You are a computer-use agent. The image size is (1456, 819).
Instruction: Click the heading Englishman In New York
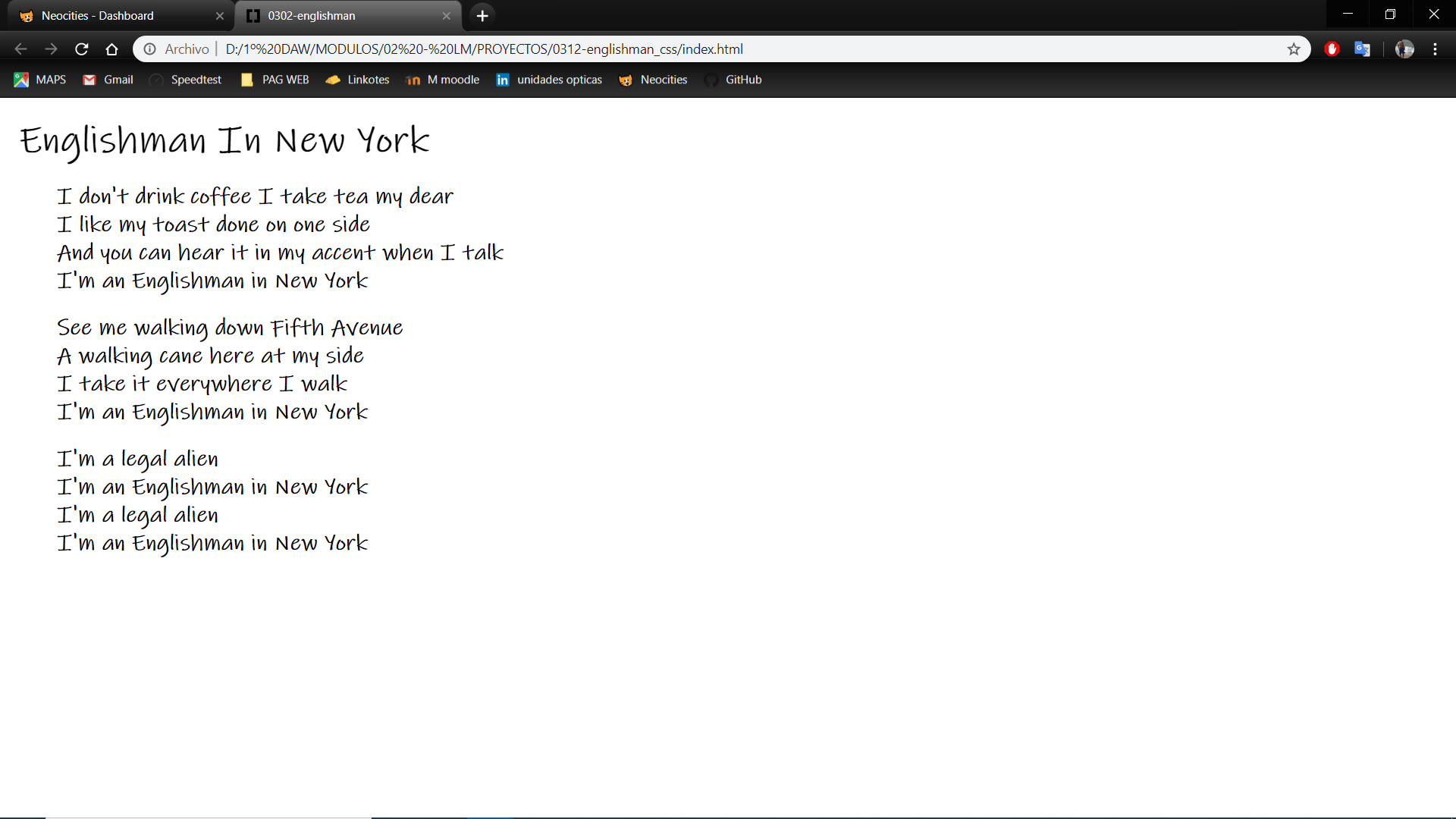224,141
